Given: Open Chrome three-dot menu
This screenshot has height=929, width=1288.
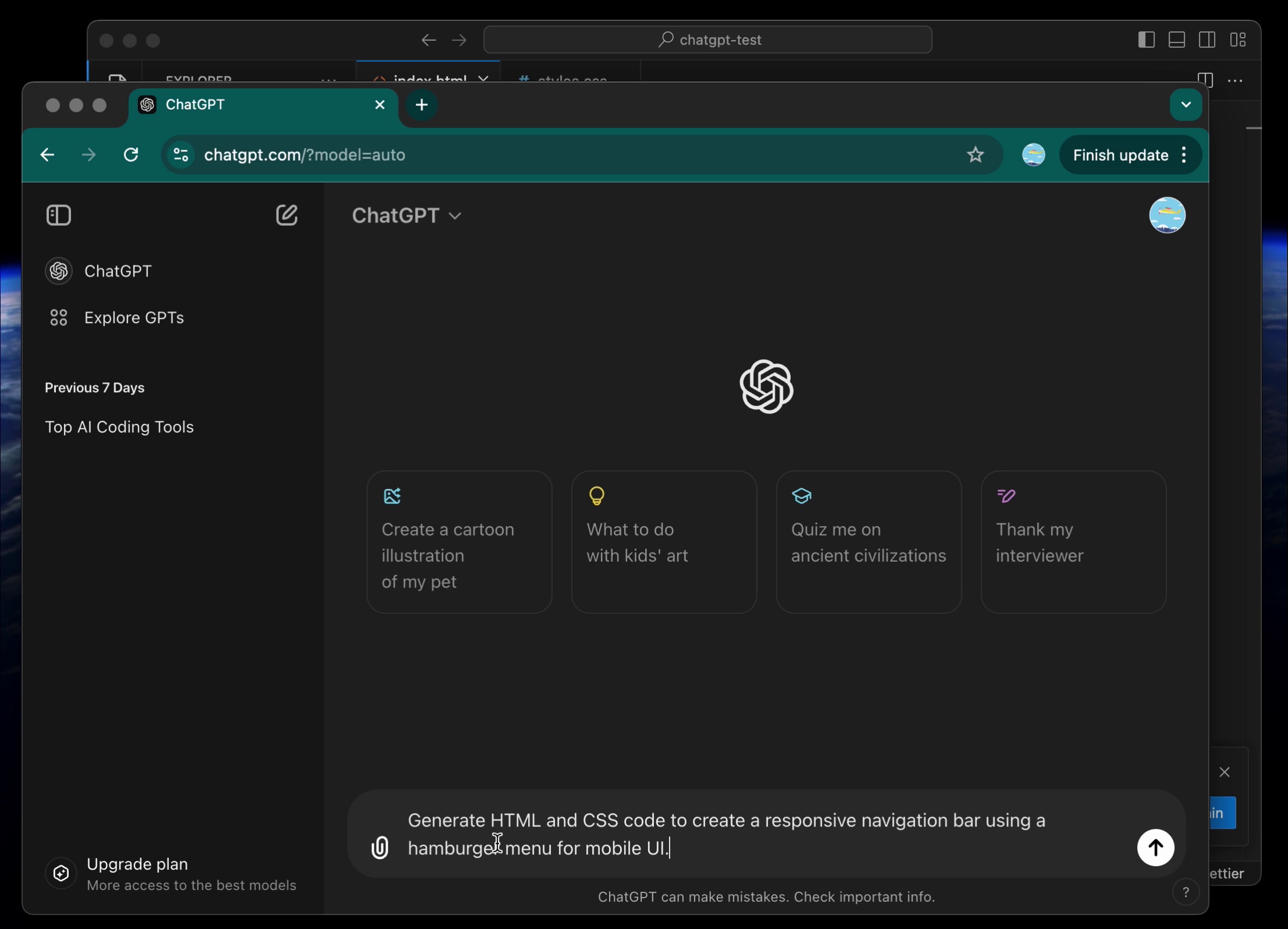Looking at the screenshot, I should pos(1184,155).
